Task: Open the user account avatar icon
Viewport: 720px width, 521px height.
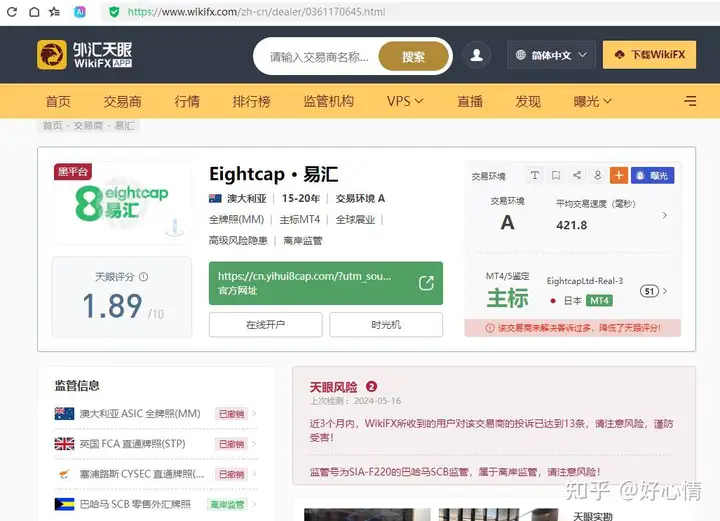Action: point(477,55)
